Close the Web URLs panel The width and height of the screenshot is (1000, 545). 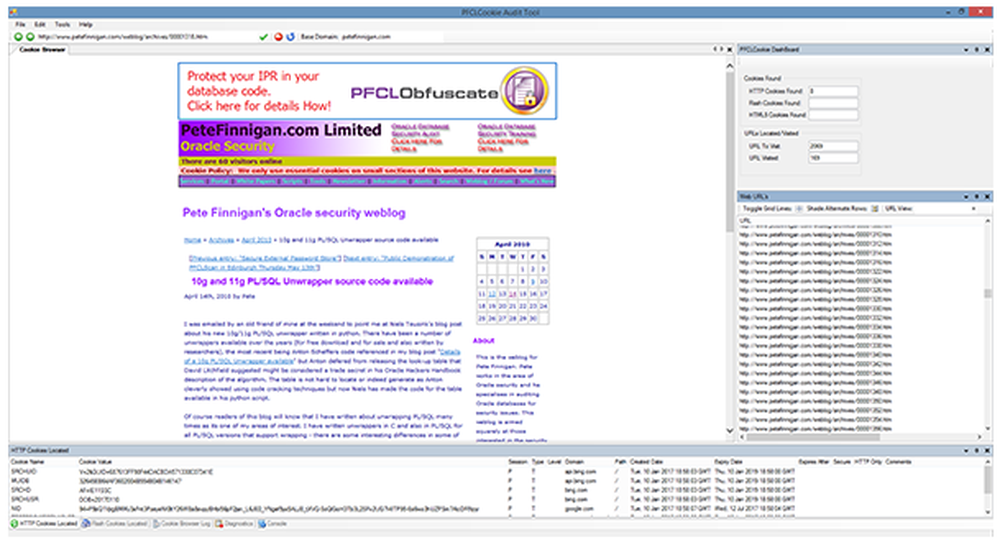[x=987, y=196]
